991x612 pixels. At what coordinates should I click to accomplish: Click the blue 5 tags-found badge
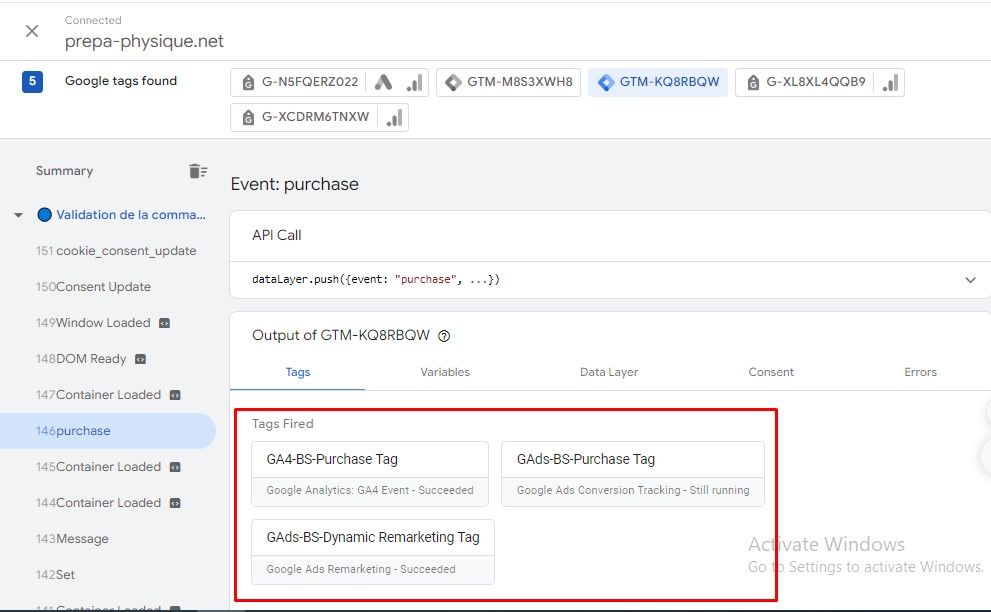click(x=32, y=82)
